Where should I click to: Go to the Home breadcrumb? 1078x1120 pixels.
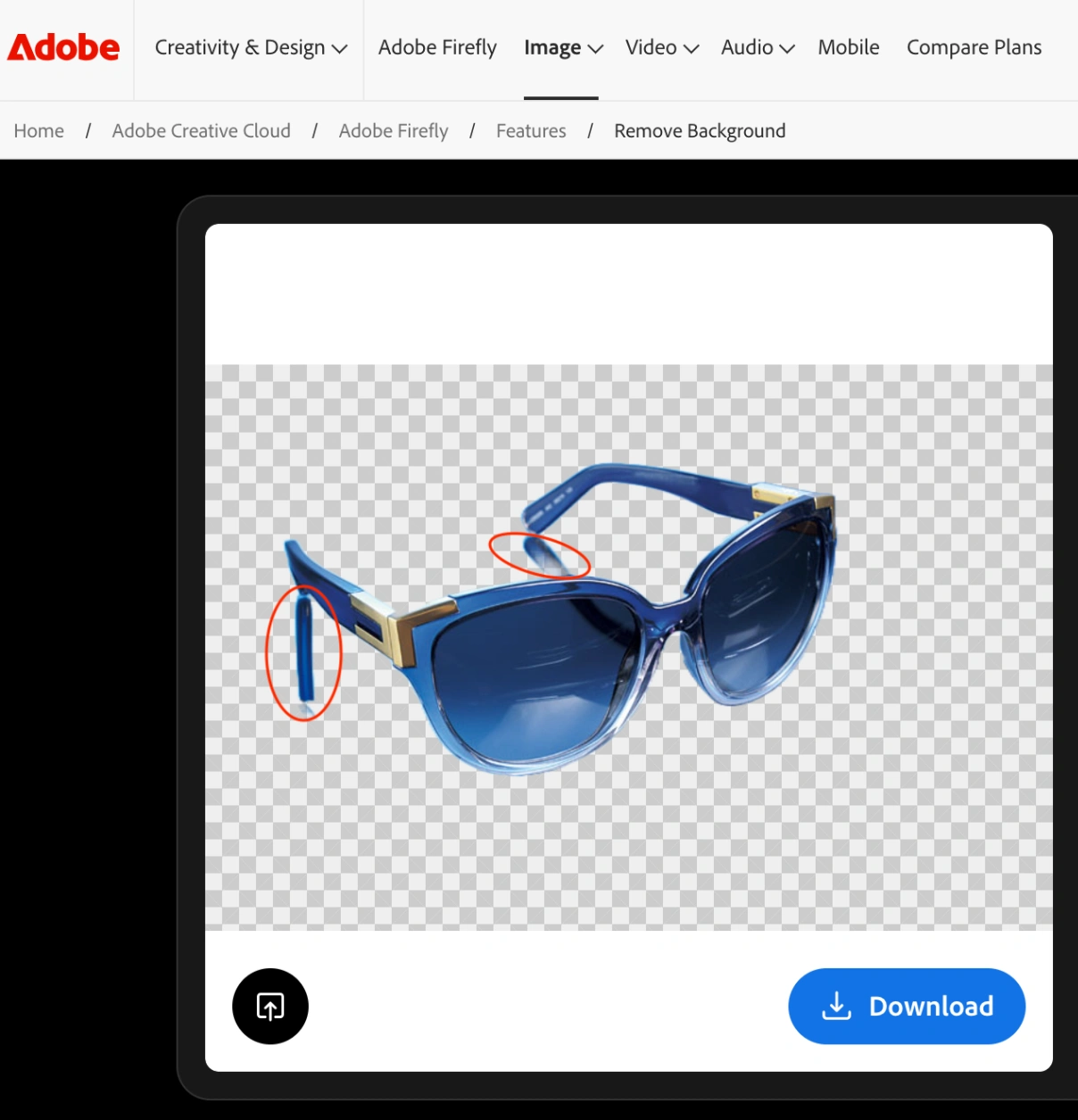(x=39, y=131)
